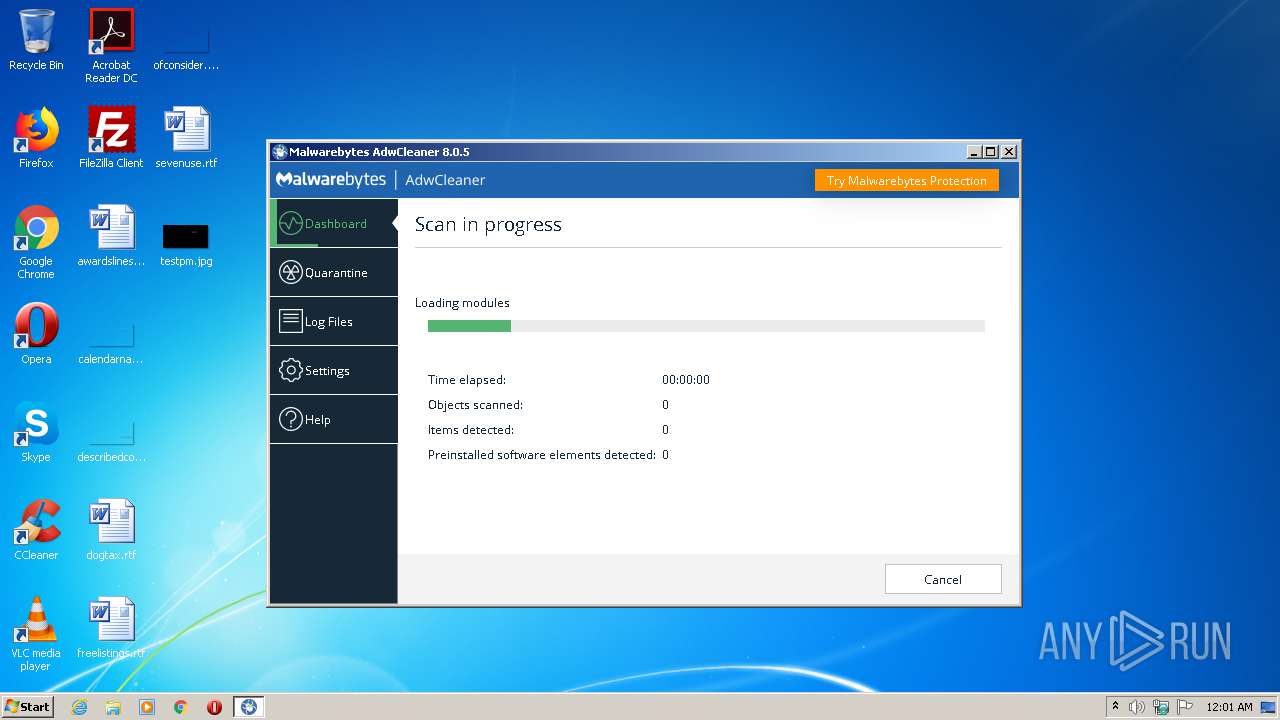Launch Internet Explorer from the taskbar
This screenshot has width=1280, height=720.
80,707
